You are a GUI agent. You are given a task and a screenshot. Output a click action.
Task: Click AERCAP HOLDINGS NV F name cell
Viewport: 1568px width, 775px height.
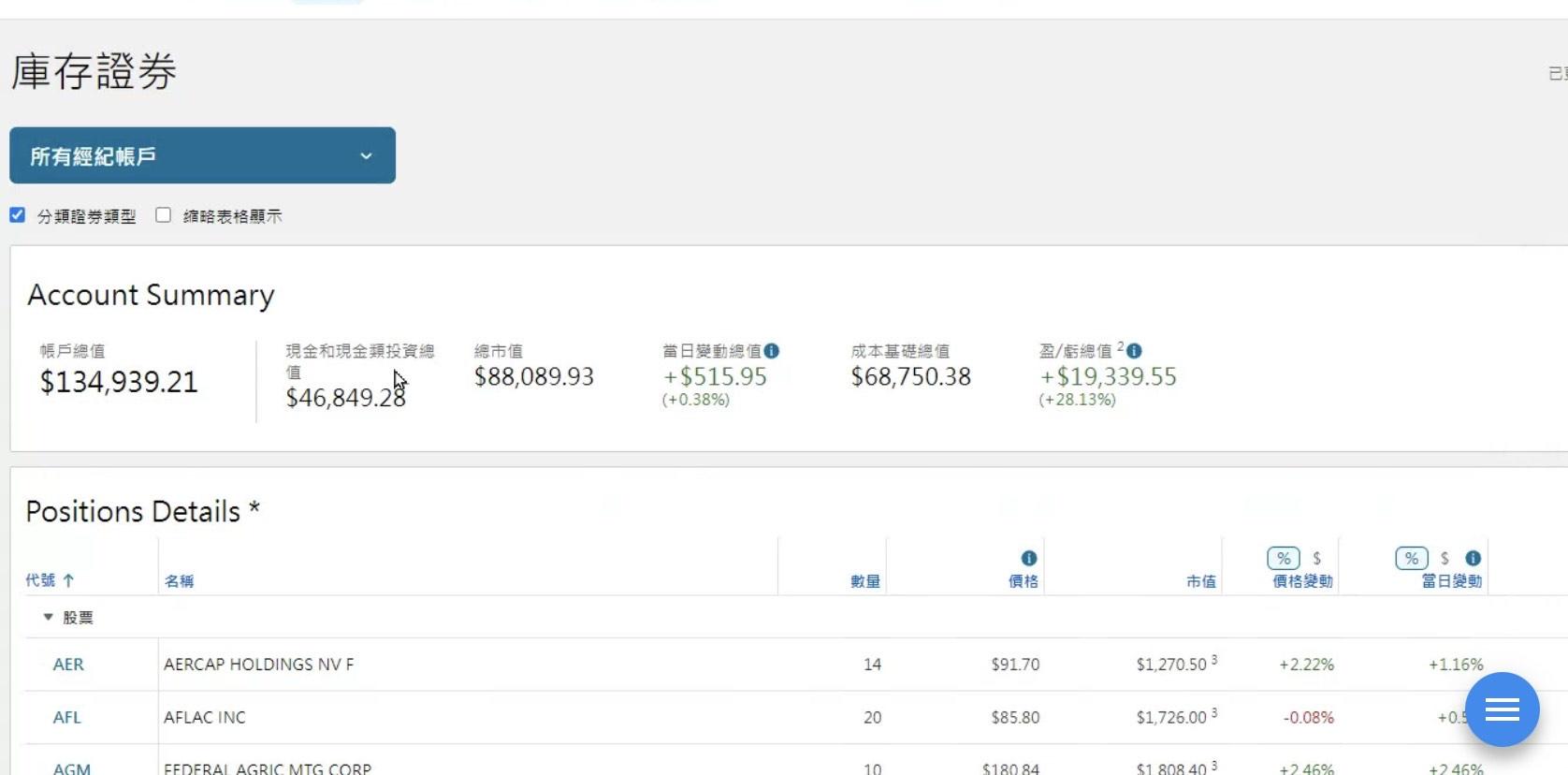[259, 665]
